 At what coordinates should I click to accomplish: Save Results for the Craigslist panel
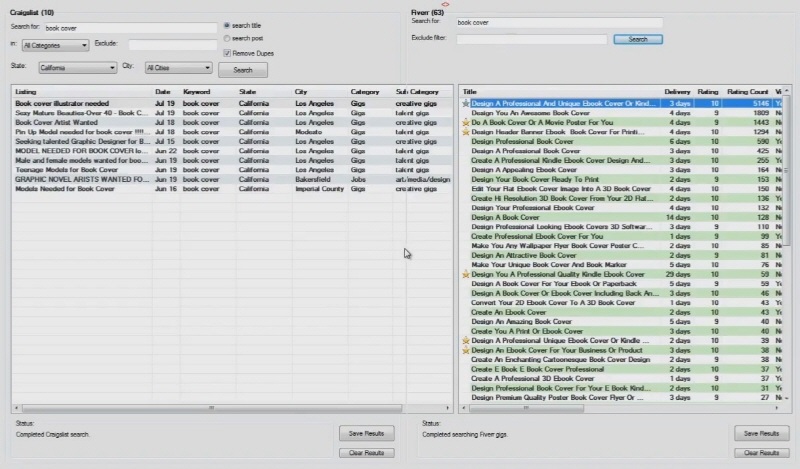pos(366,433)
